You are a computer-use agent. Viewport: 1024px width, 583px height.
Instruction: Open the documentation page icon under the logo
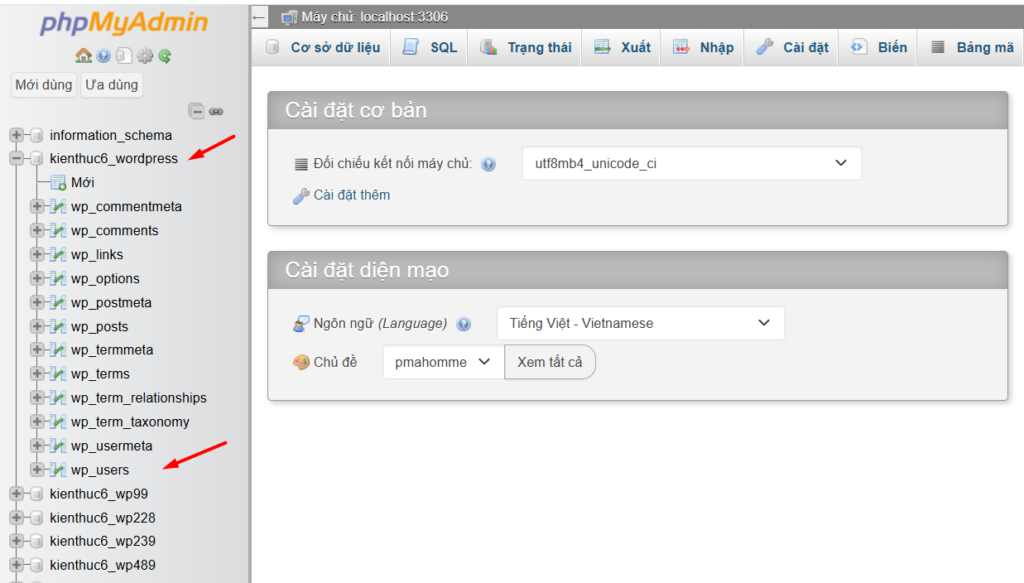(123, 56)
